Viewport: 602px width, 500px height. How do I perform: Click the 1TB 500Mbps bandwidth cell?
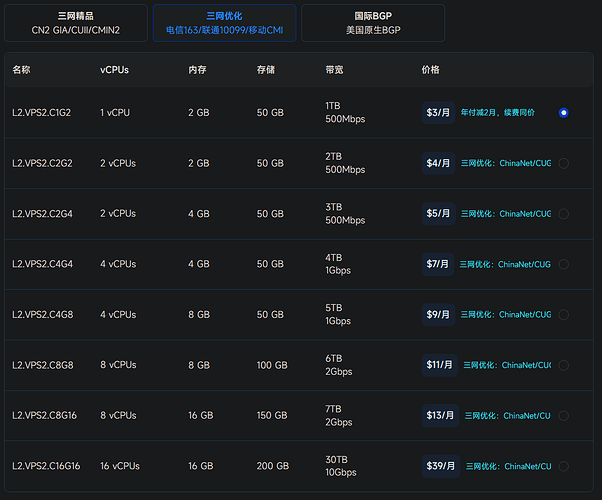point(345,113)
